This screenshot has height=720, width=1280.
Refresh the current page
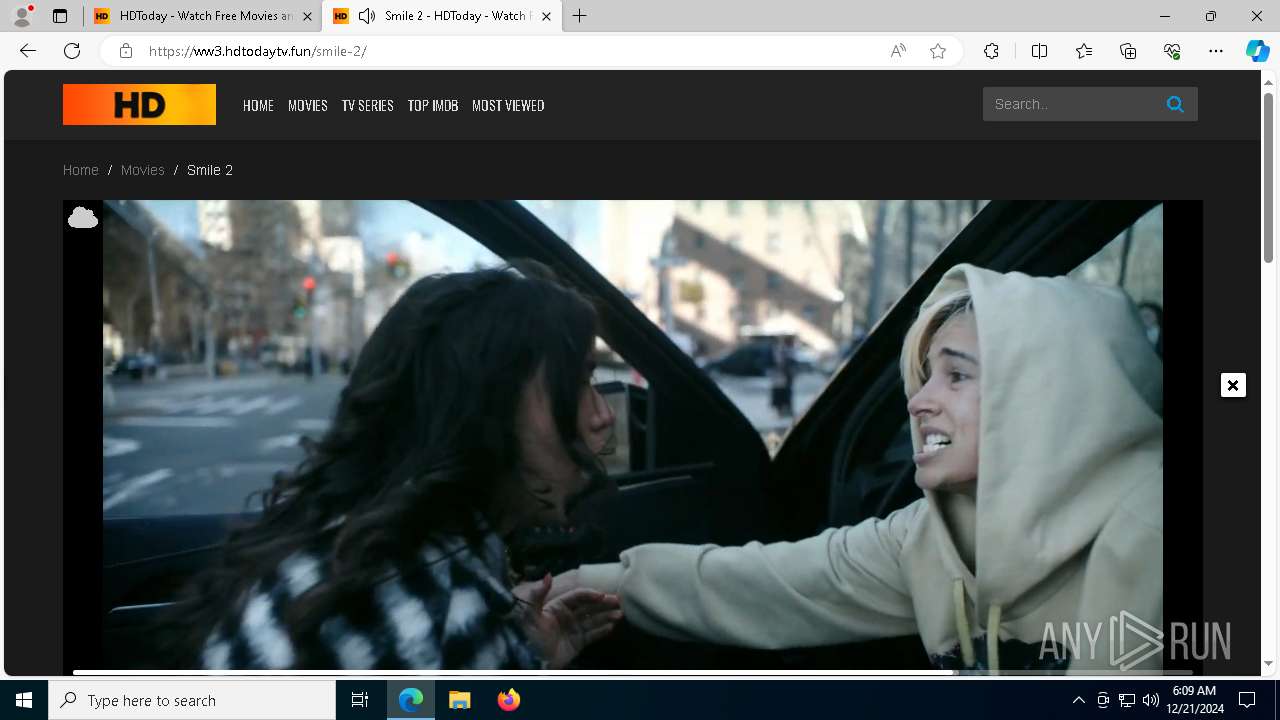click(72, 51)
